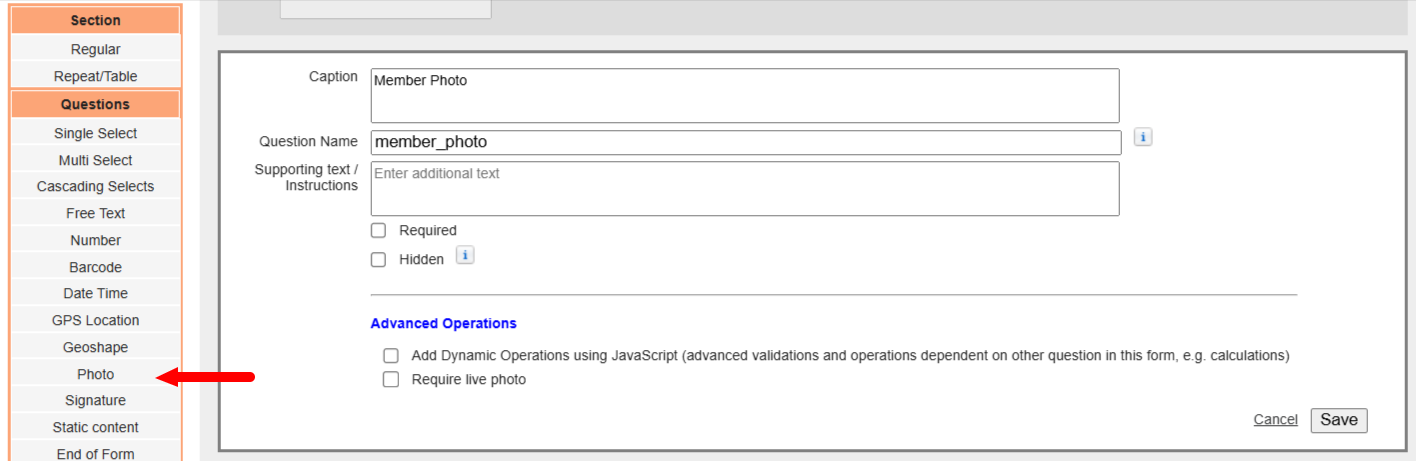This screenshot has width=1416, height=461.
Task: Save the Member Photo question
Action: [x=1338, y=420]
